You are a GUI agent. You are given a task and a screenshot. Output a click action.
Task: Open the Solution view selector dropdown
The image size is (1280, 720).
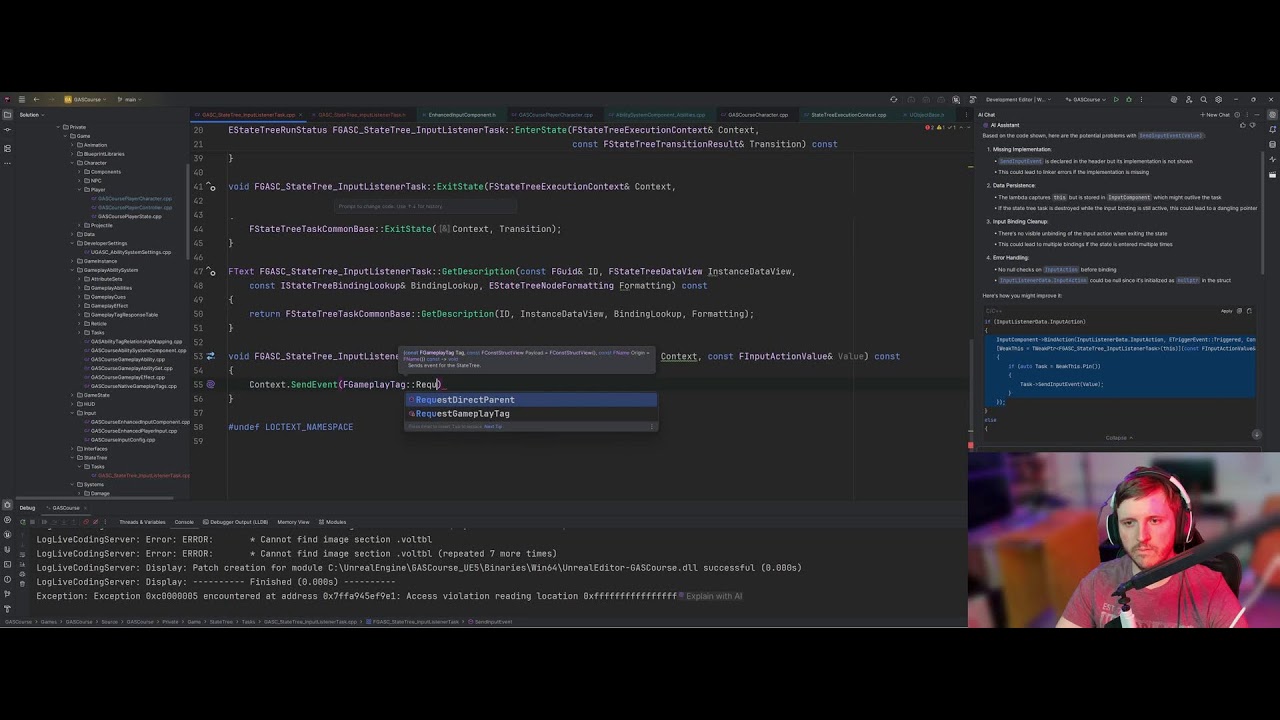pyautogui.click(x=31, y=115)
